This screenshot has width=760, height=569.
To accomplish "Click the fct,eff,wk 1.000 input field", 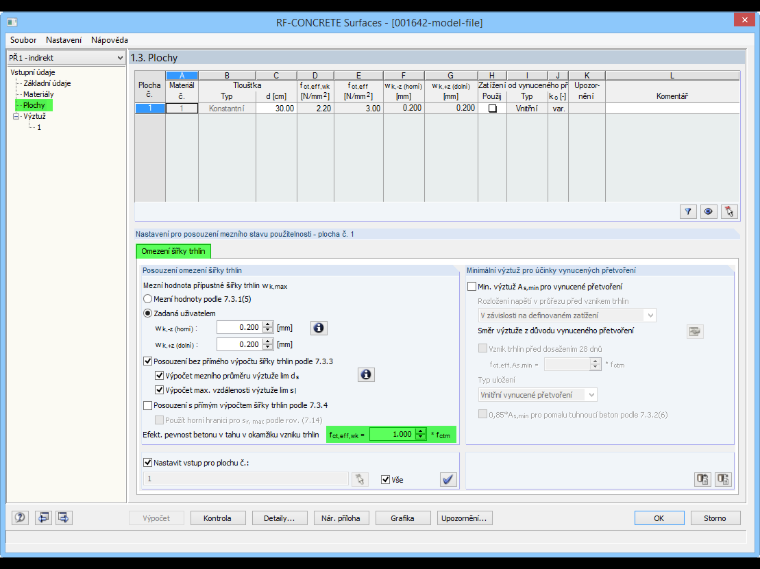I will click(393, 434).
